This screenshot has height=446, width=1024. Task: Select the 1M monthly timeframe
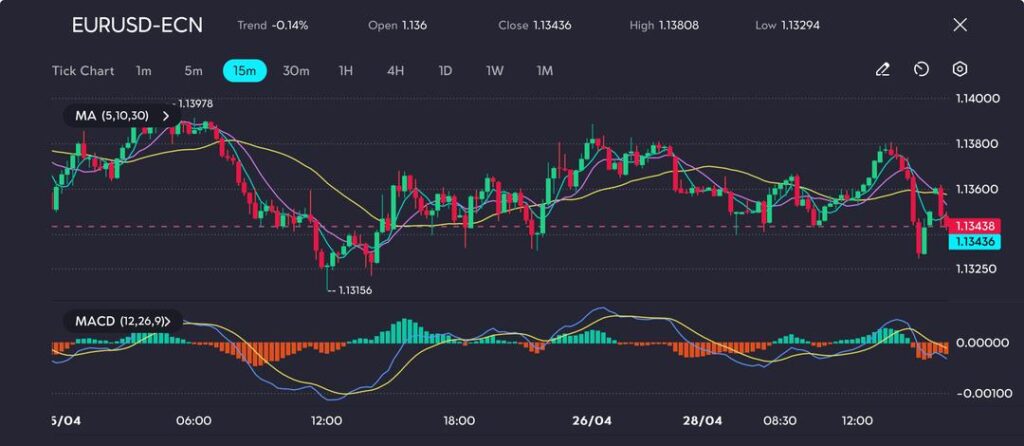545,71
